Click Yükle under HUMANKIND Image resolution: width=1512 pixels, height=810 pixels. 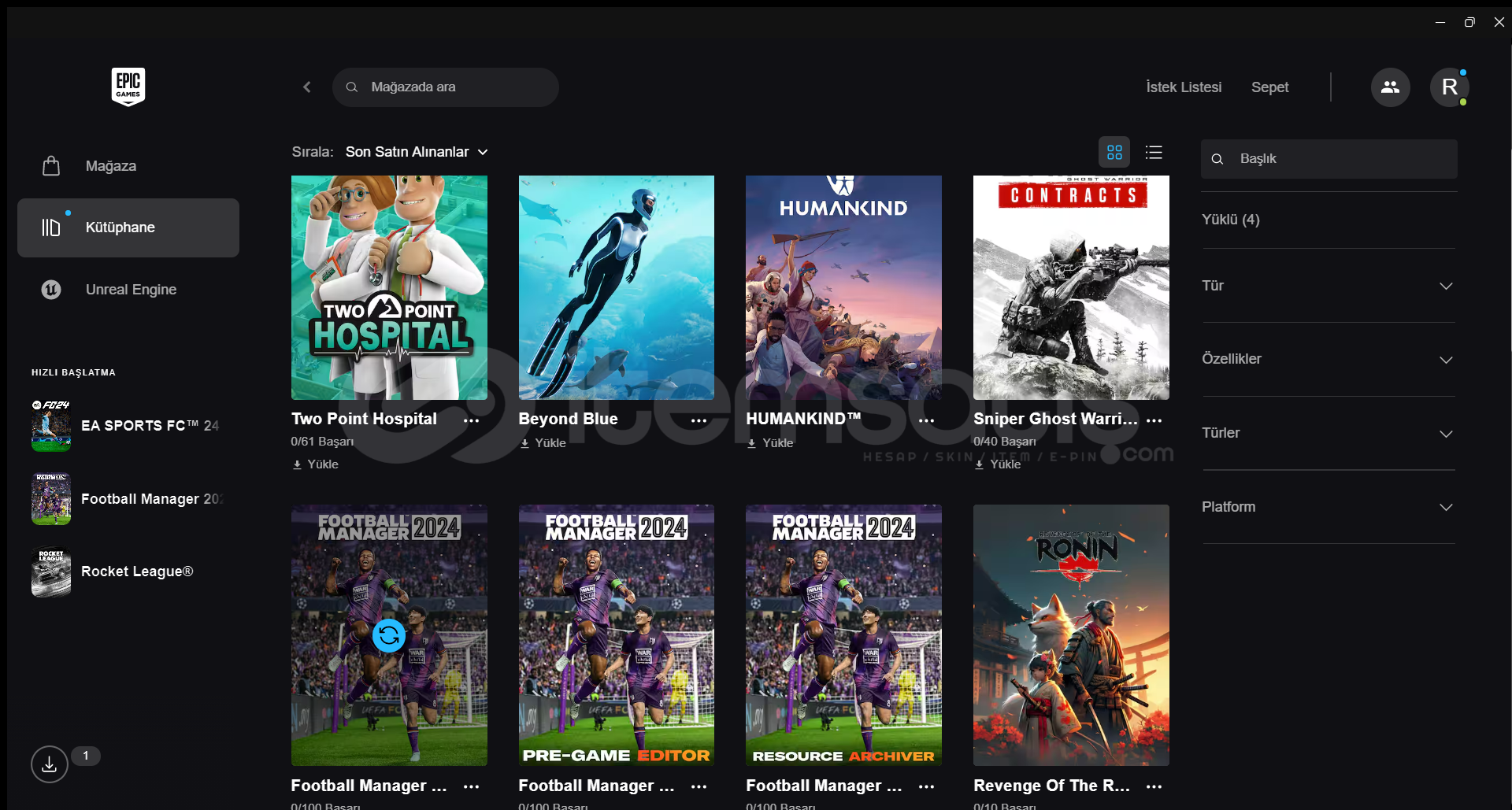[x=771, y=443]
